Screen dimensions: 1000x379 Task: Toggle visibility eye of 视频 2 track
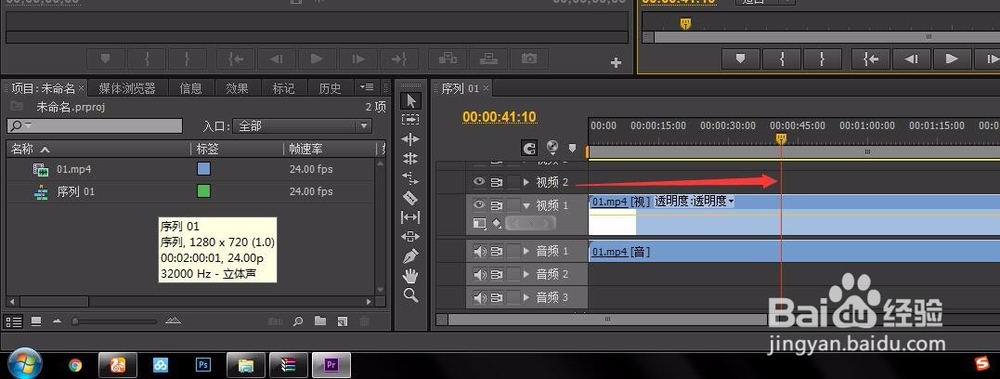(x=479, y=182)
